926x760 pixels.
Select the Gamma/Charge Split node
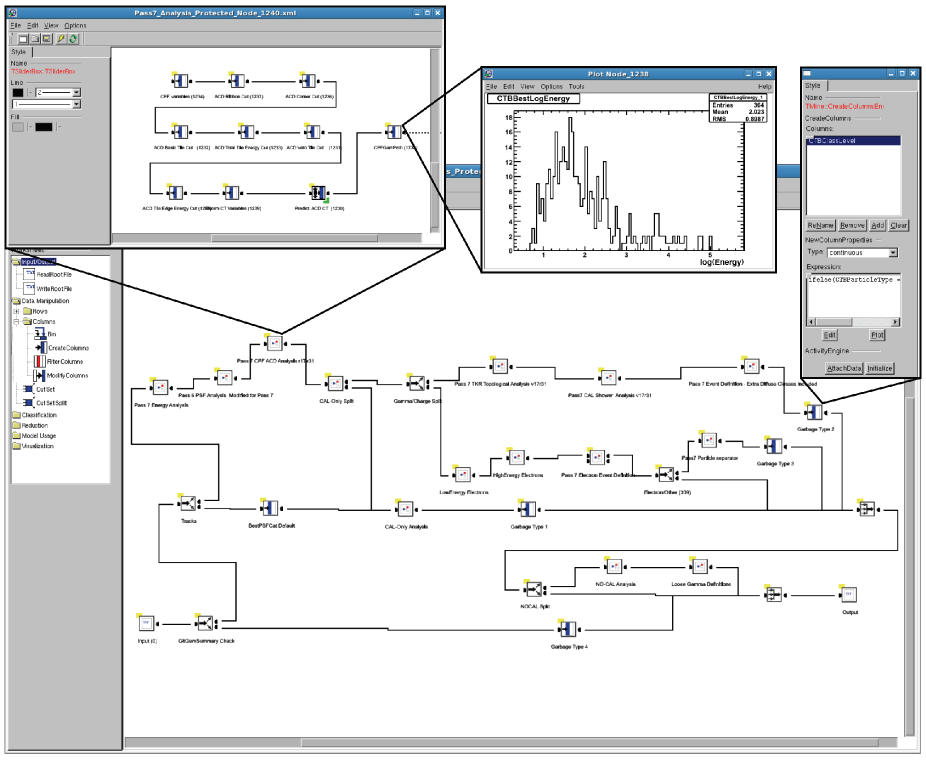coord(416,384)
